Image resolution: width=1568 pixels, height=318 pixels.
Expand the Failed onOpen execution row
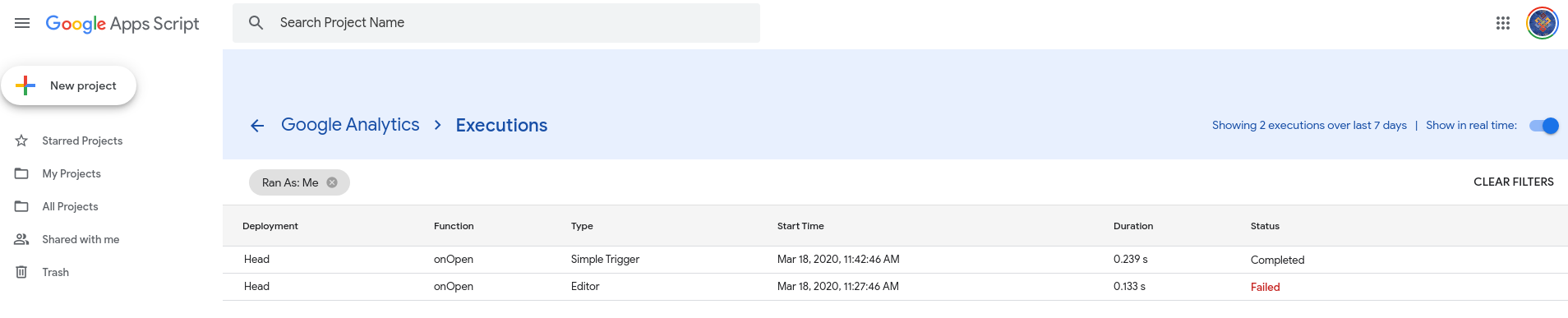pyautogui.click(x=895, y=287)
